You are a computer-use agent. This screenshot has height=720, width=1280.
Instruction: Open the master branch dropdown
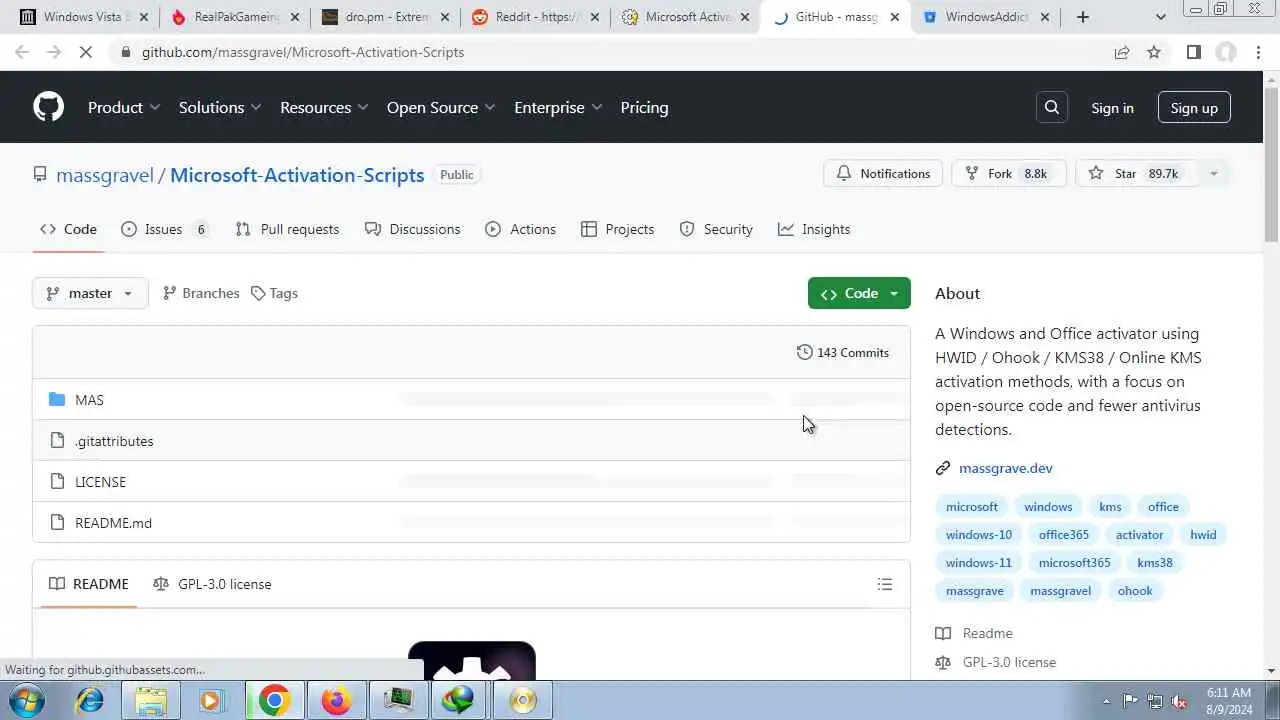point(90,293)
